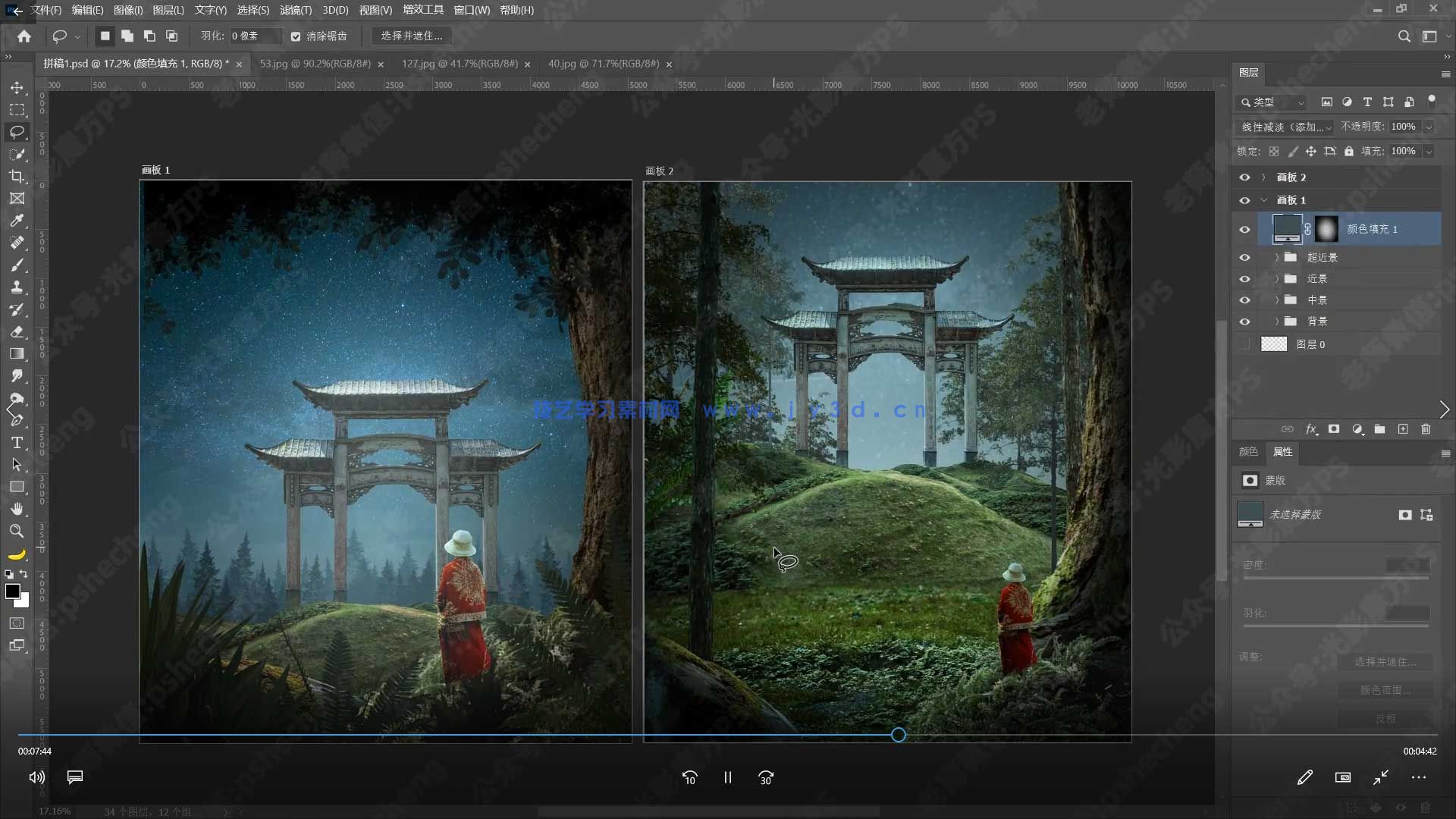Select the Horizontal Type tool
The image size is (1456, 819).
pyautogui.click(x=17, y=443)
